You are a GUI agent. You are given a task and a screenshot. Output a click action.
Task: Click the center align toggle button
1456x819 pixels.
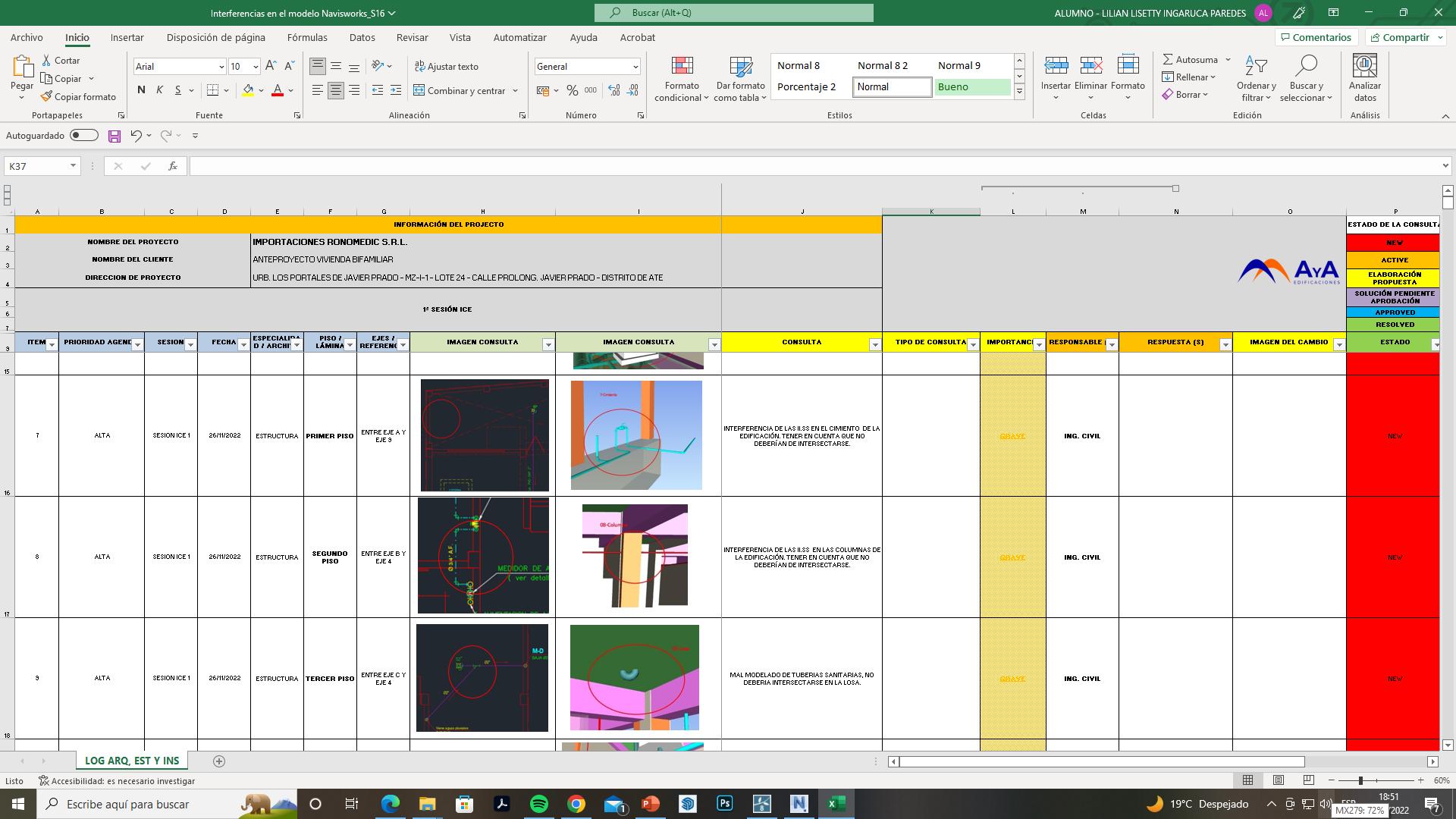[x=335, y=90]
